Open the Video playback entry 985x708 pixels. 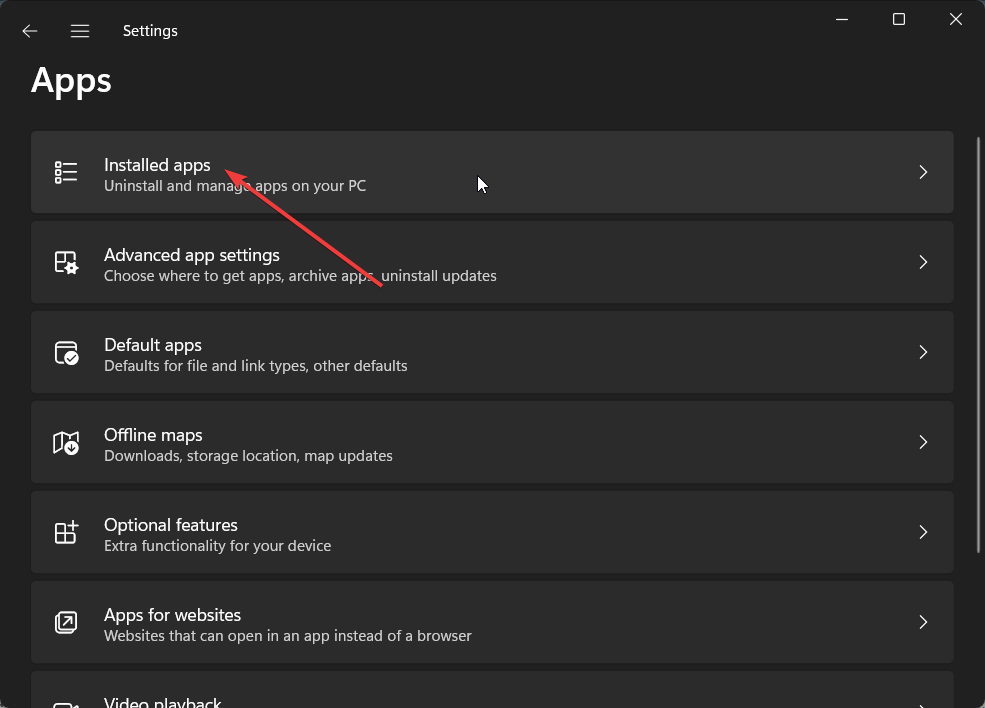point(492,690)
